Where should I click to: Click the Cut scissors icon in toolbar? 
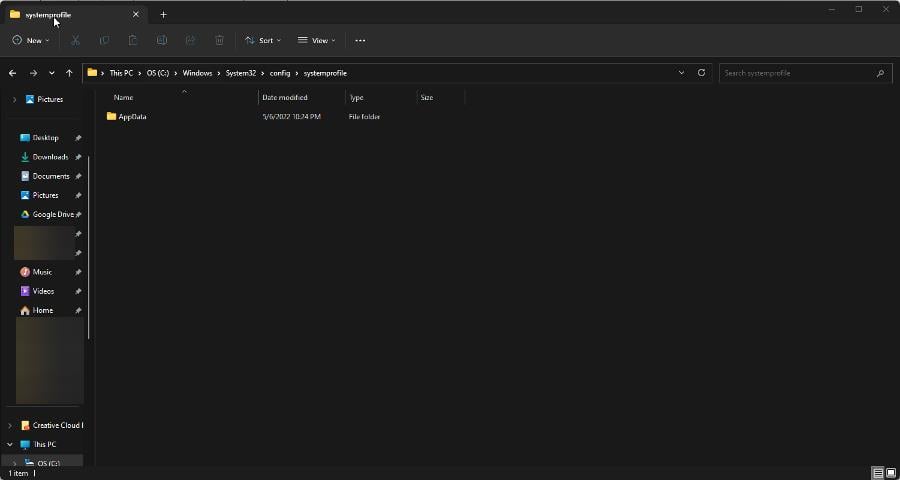click(x=75, y=40)
